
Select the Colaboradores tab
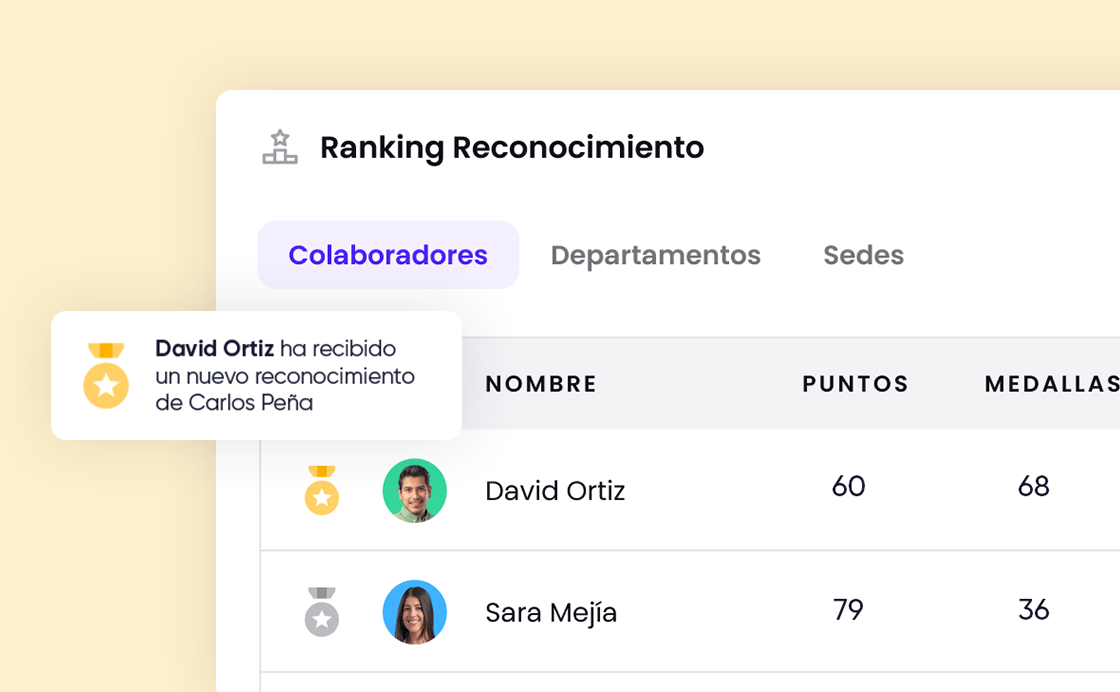click(388, 255)
